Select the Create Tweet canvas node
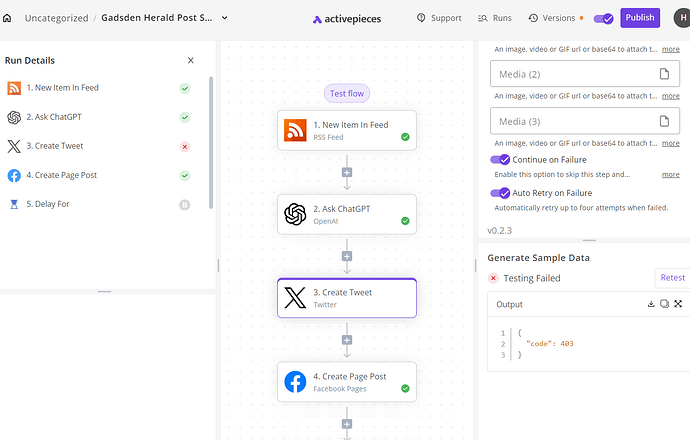The image size is (690, 440). tap(347, 298)
